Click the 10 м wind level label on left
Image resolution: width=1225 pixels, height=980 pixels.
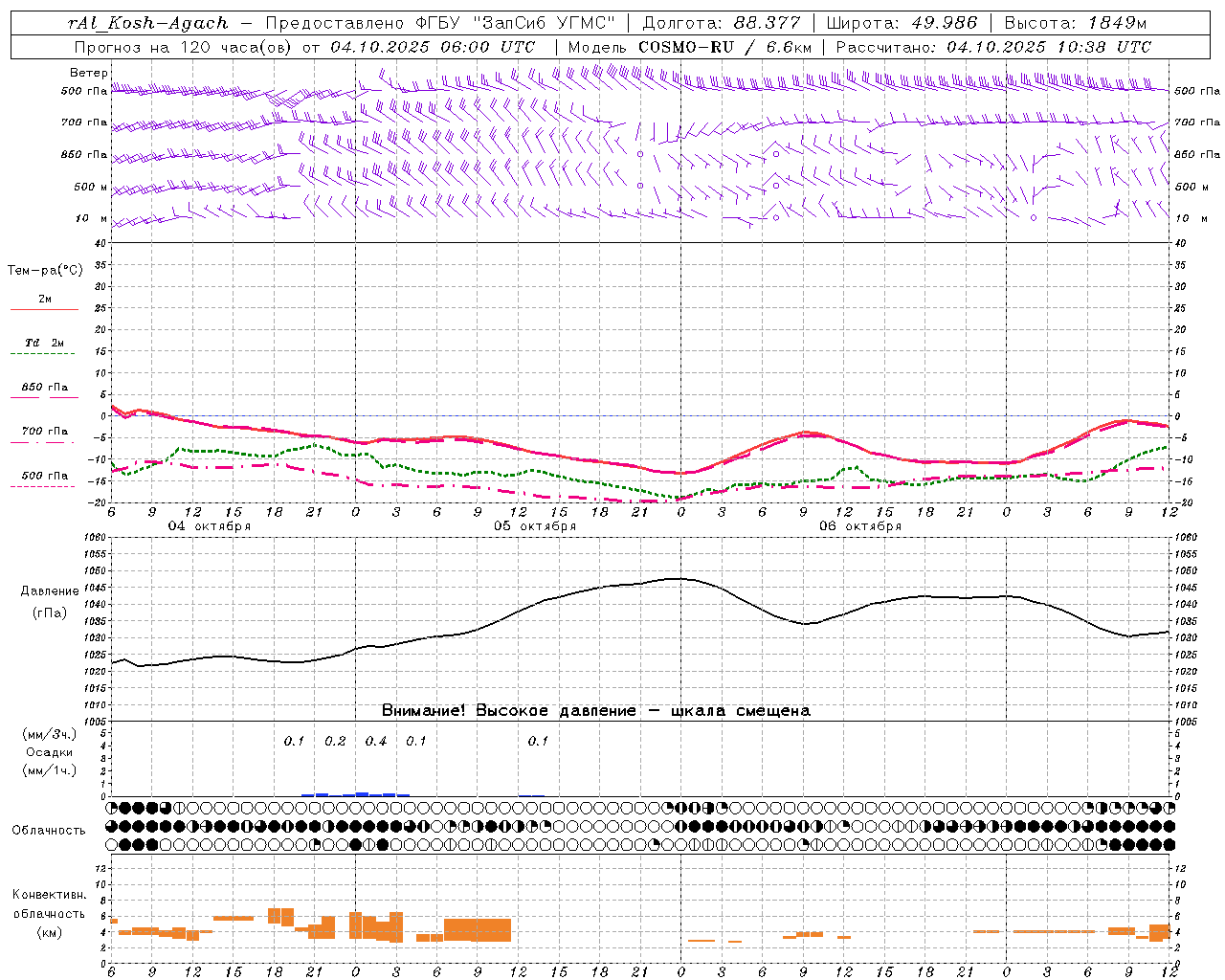[92, 218]
